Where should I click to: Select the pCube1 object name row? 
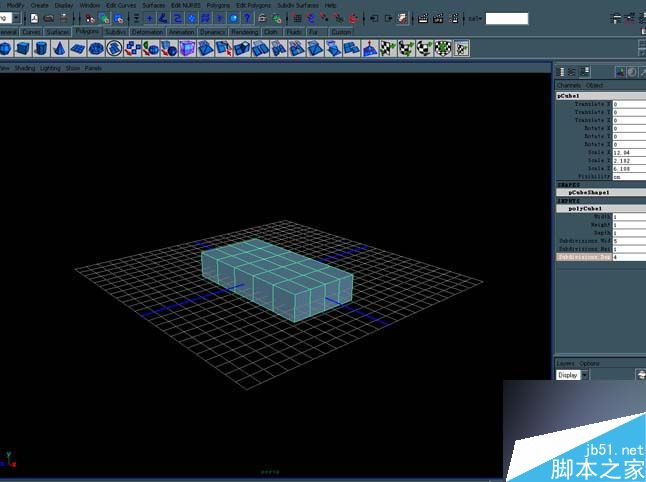coord(601,96)
